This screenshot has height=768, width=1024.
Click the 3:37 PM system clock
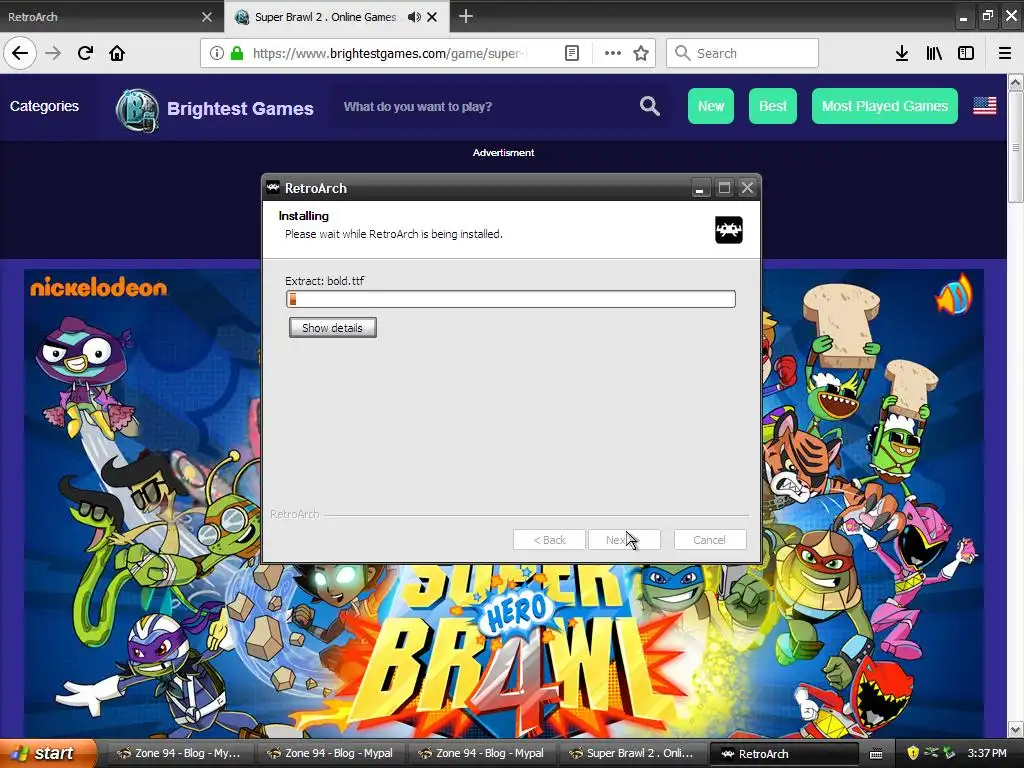click(987, 753)
